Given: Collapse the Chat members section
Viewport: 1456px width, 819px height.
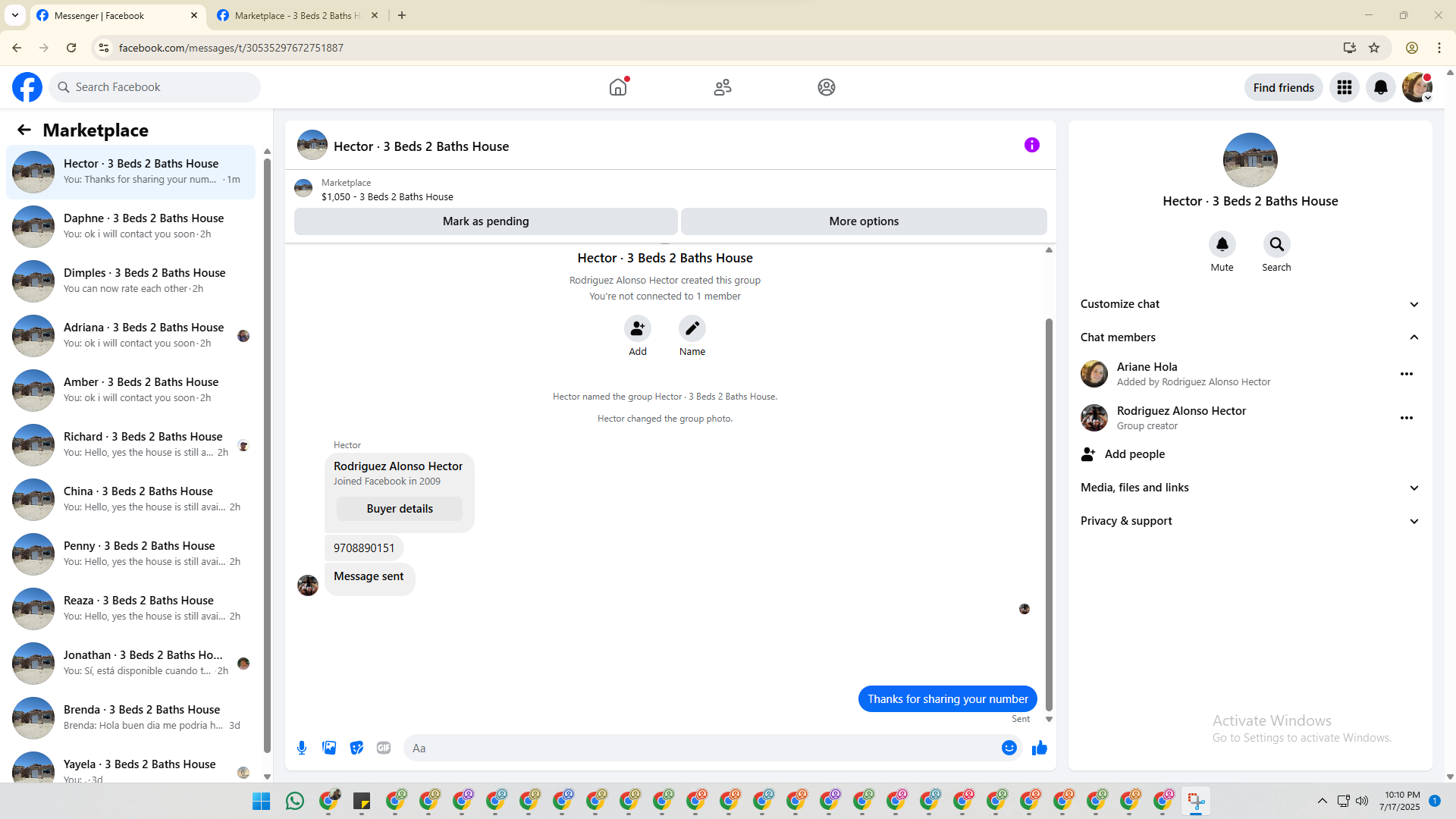Looking at the screenshot, I should [1250, 337].
